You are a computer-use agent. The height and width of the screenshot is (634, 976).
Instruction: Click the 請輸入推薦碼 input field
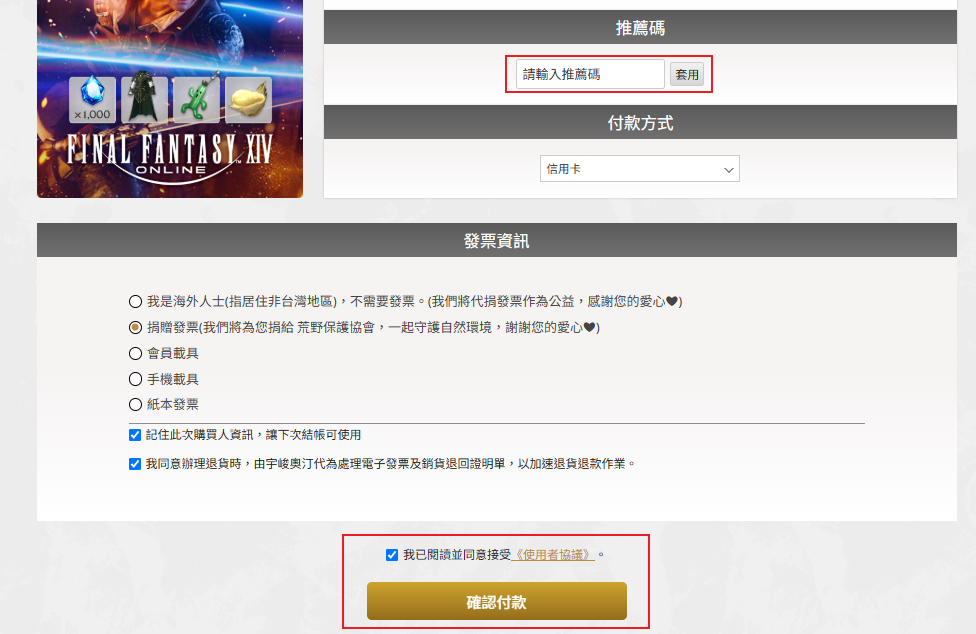[590, 75]
